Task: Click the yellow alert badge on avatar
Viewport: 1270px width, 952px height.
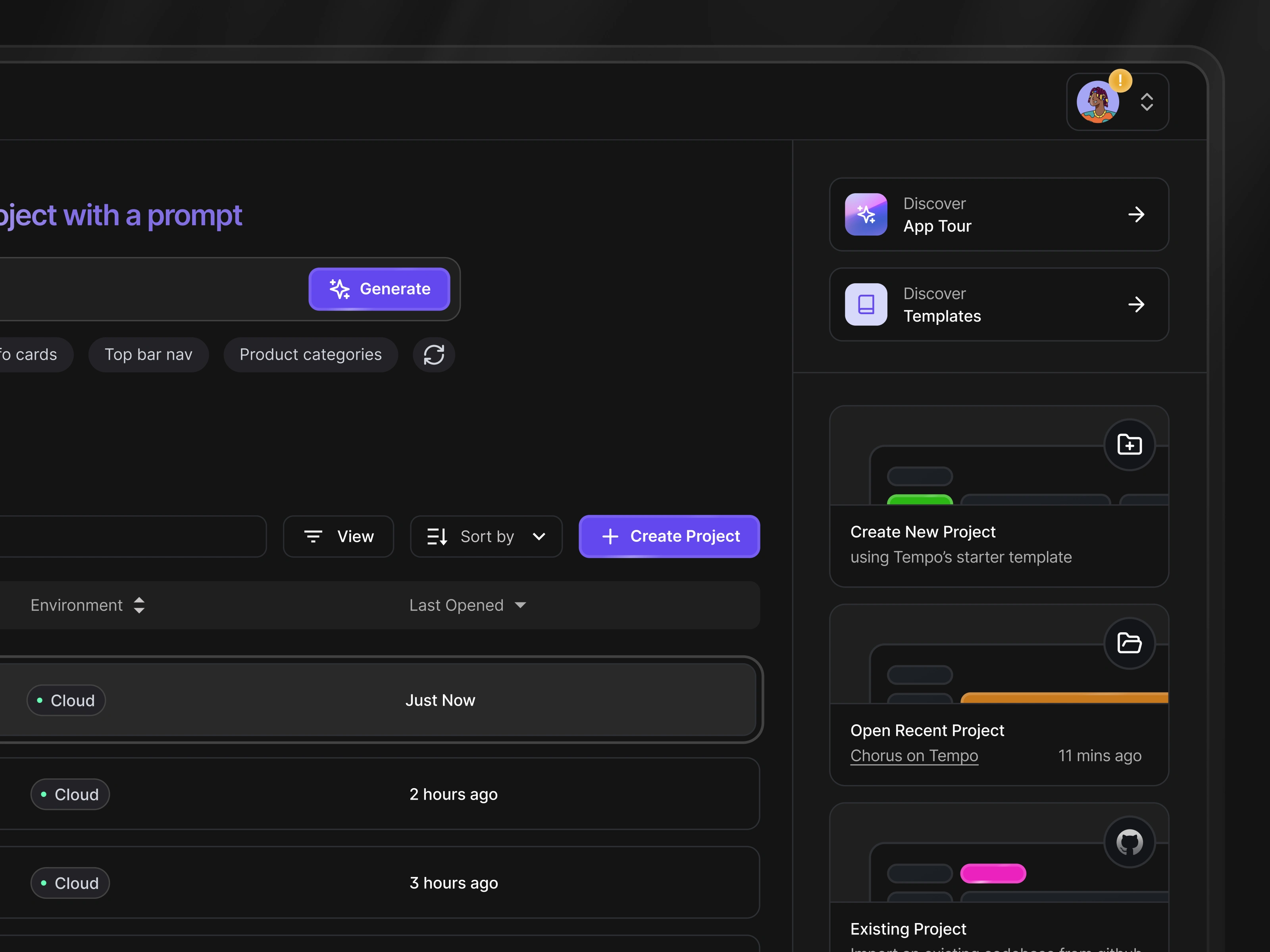Action: (x=1120, y=81)
